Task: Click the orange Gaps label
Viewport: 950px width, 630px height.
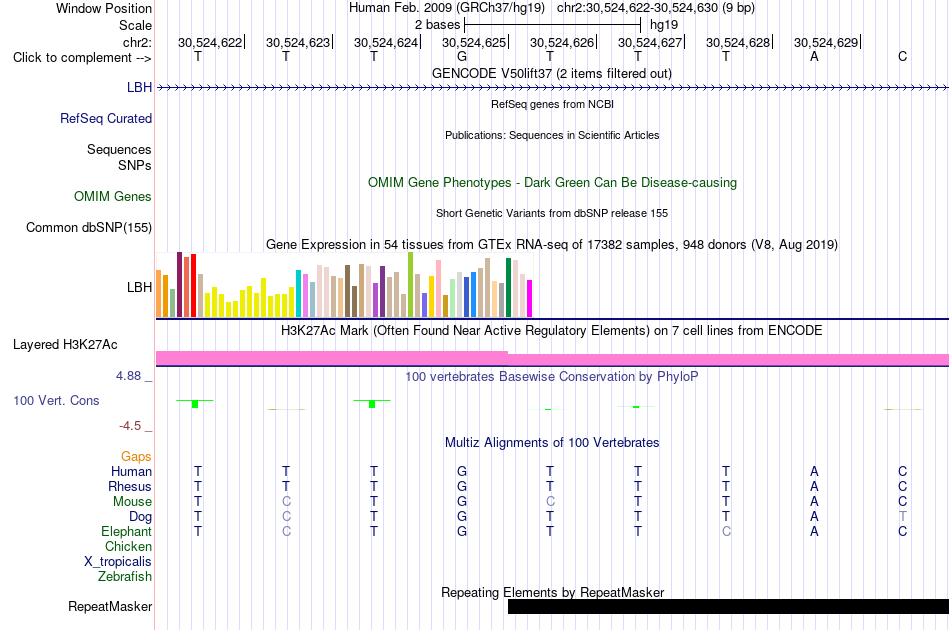Action: (x=136, y=457)
